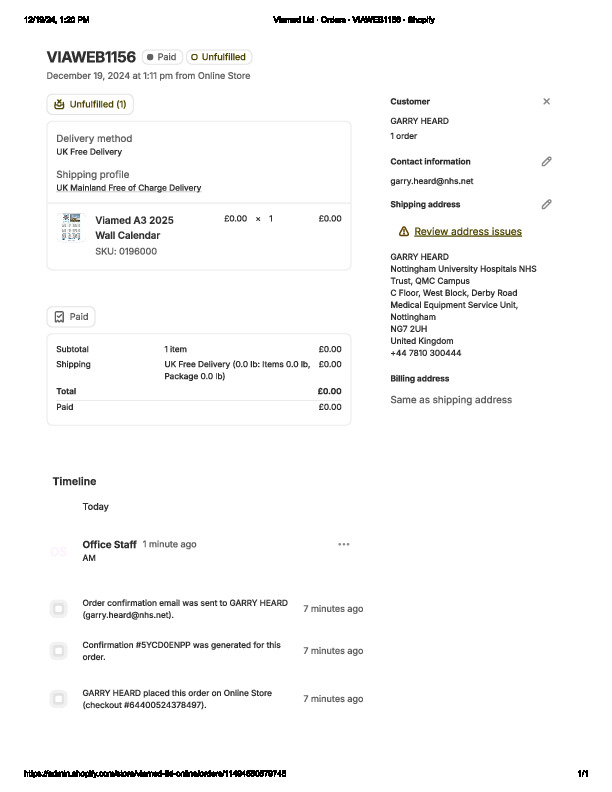The image size is (612, 792).
Task: Open the Review address issues link
Action: pos(467,232)
